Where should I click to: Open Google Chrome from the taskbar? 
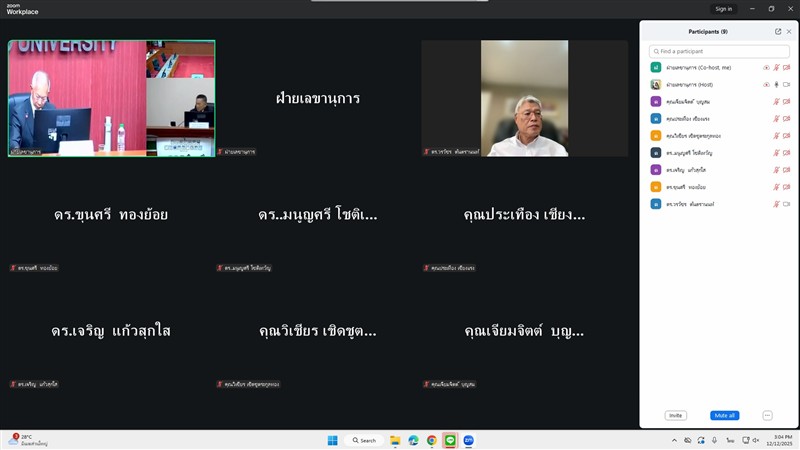431,440
